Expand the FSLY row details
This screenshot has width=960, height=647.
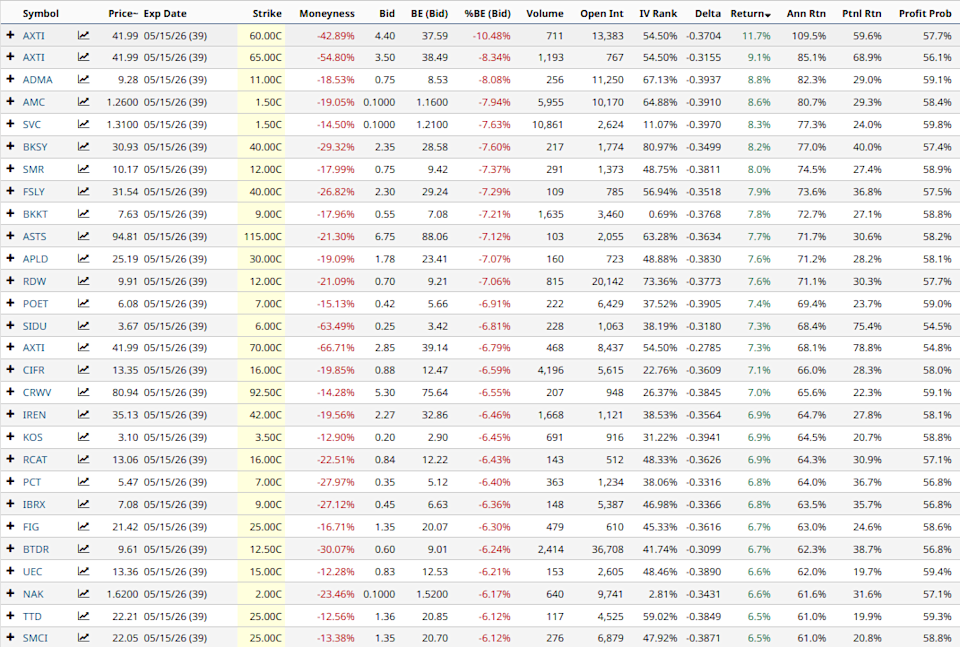(10, 191)
